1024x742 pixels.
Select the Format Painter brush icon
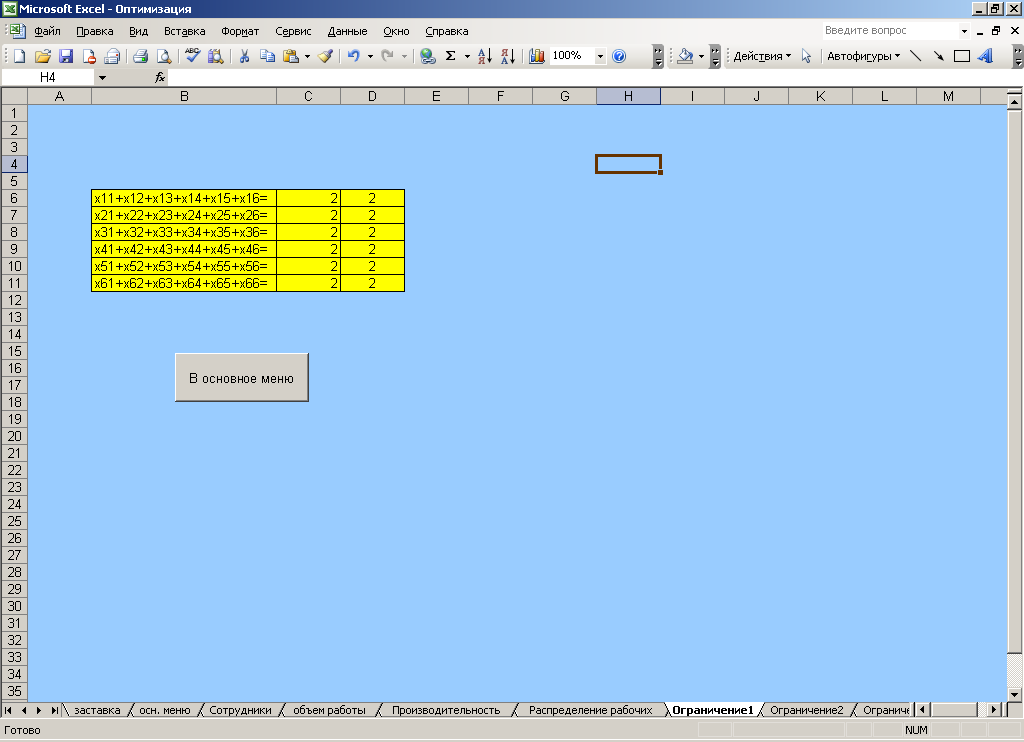pyautogui.click(x=326, y=57)
